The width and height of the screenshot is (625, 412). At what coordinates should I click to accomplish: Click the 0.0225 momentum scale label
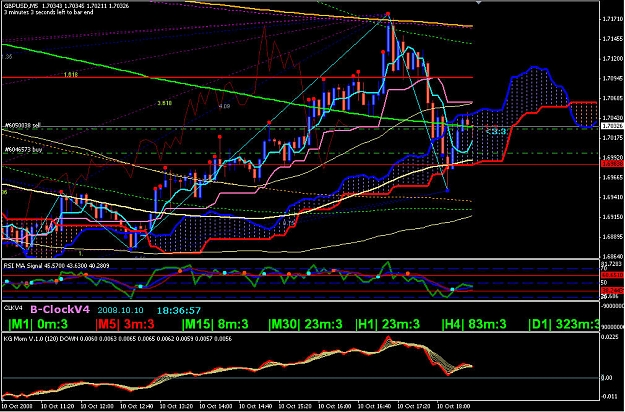pos(610,337)
